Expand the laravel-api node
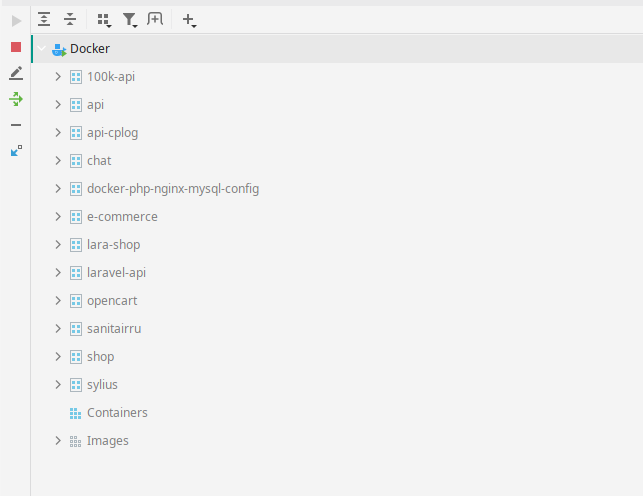 coord(58,273)
